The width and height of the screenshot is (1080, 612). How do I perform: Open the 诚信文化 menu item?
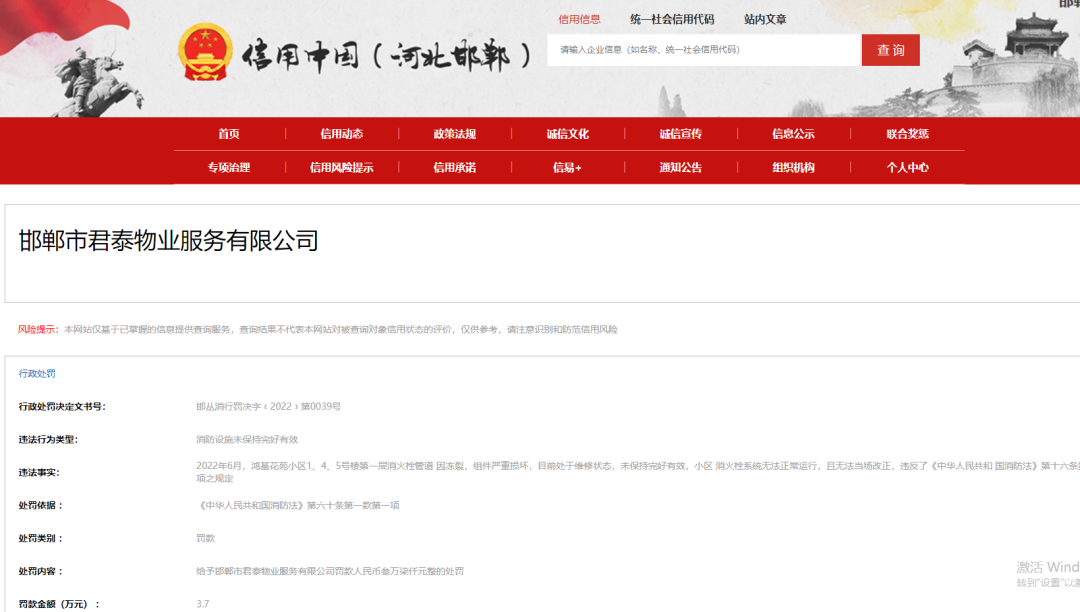(568, 134)
